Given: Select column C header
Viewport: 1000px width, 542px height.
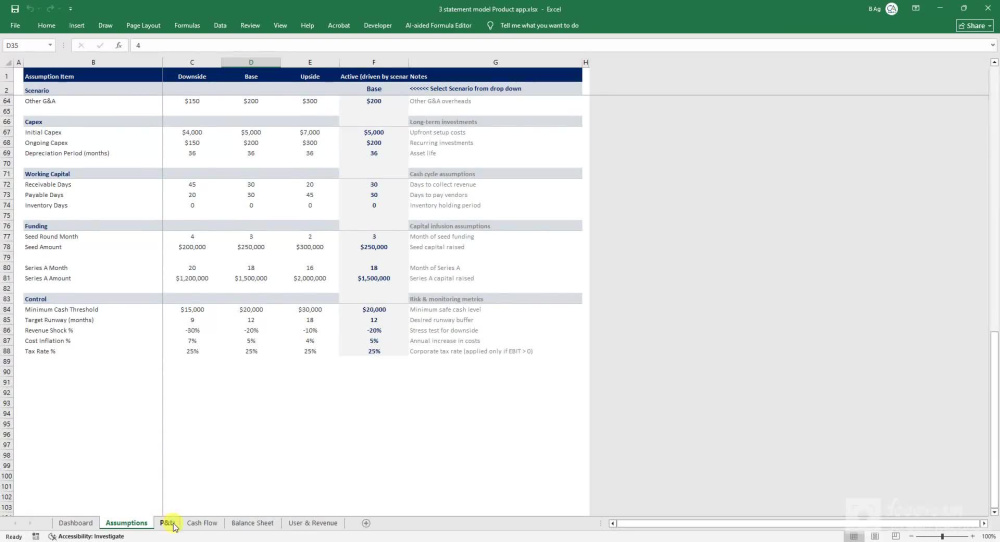Looking at the screenshot, I should coord(192,62).
